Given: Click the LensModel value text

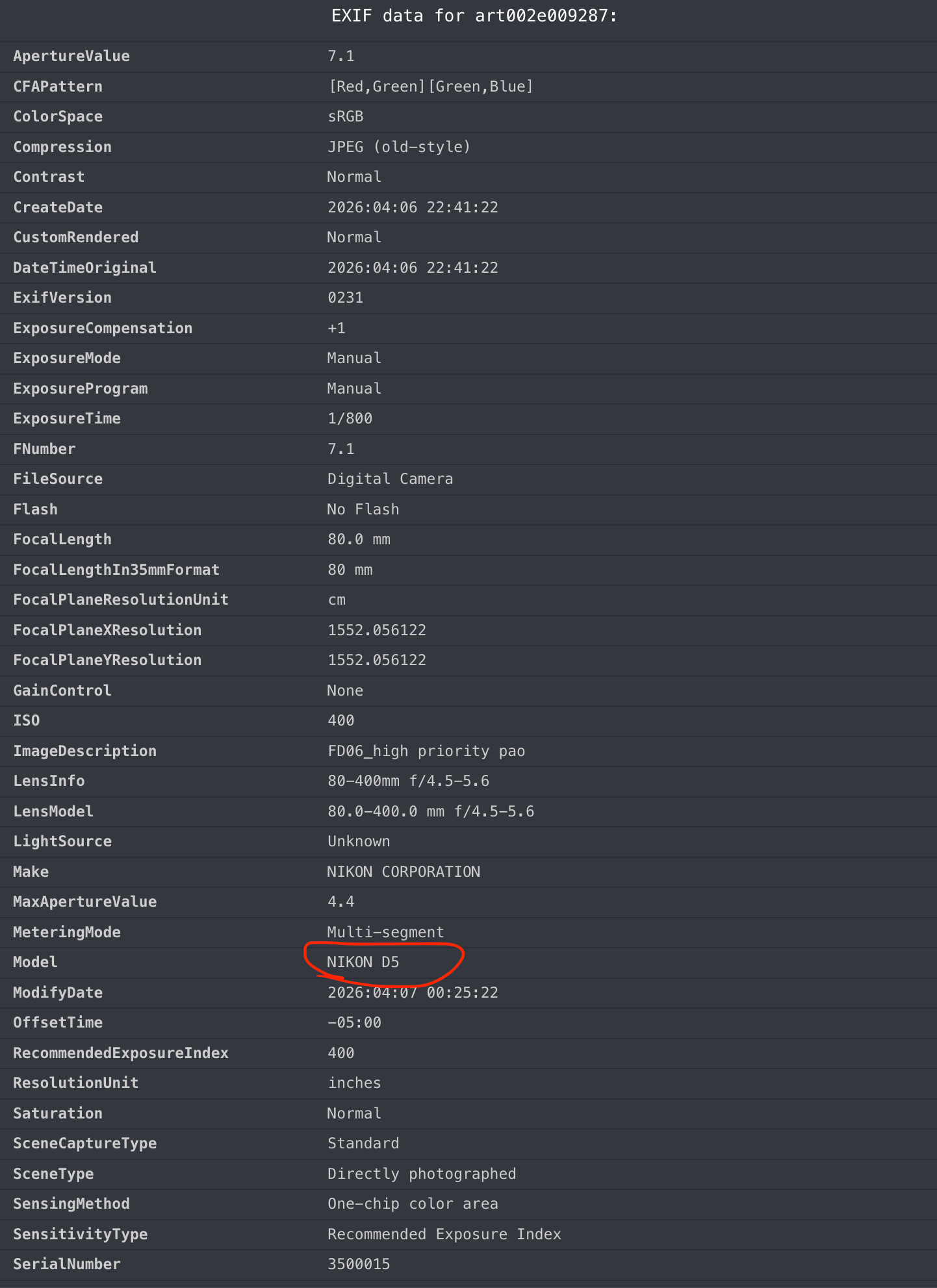Looking at the screenshot, I should [430, 811].
